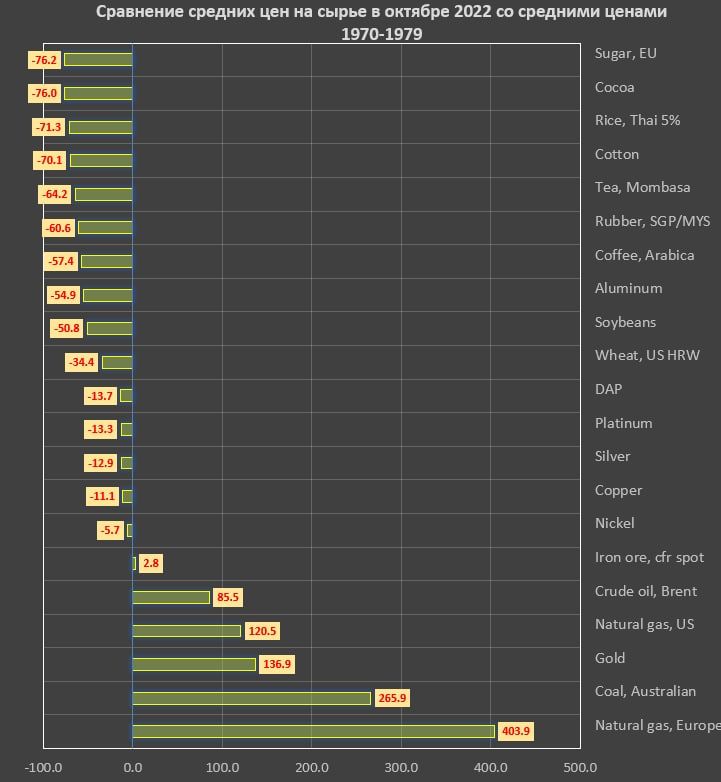
Task: Click the -76.0 Cocoa data label
Action: point(45,94)
